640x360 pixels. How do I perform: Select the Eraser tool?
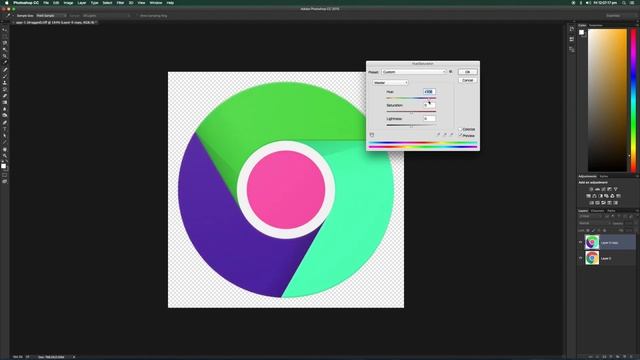coord(4,96)
